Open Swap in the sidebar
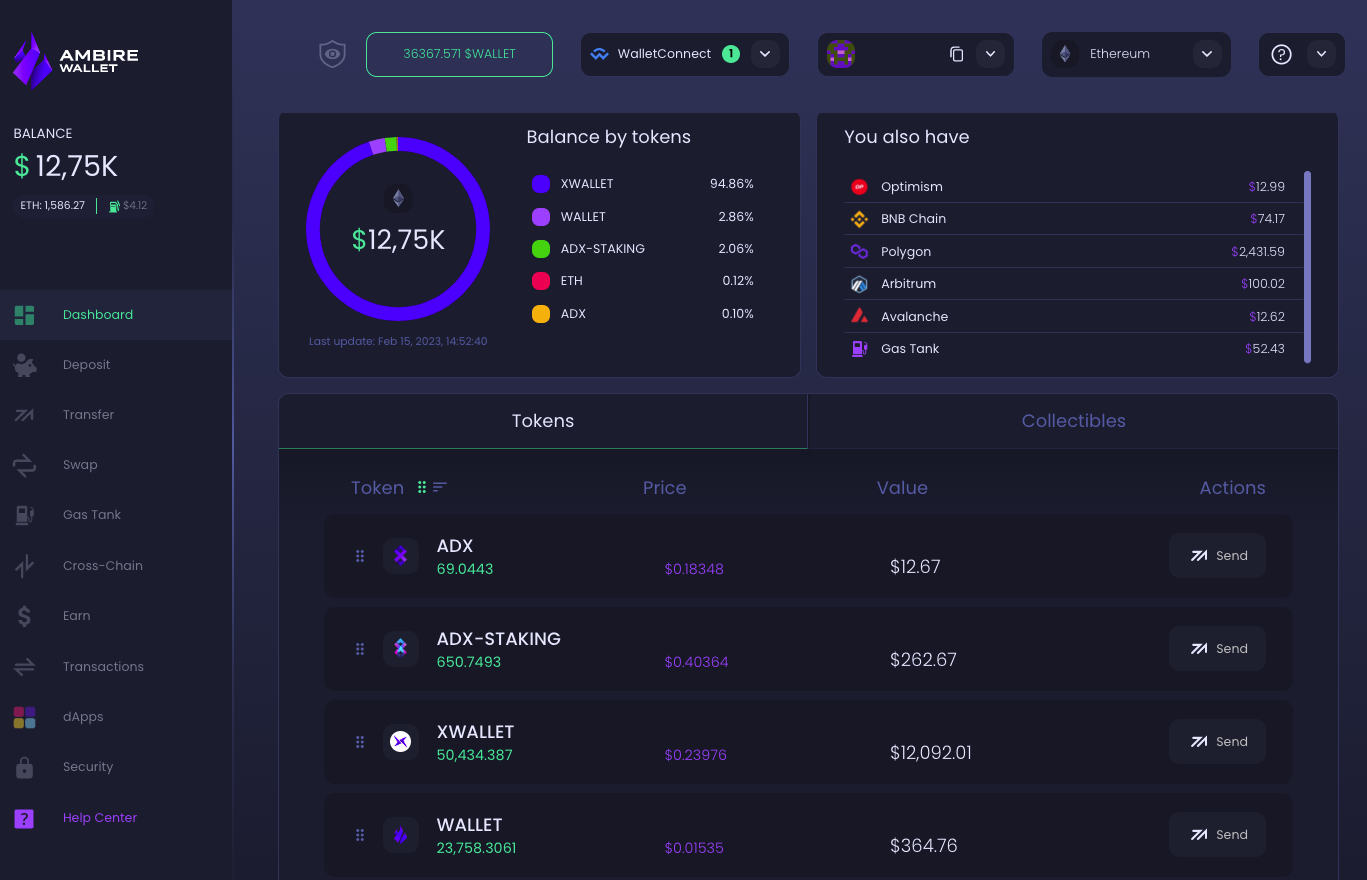The width and height of the screenshot is (1367, 880). (116, 465)
